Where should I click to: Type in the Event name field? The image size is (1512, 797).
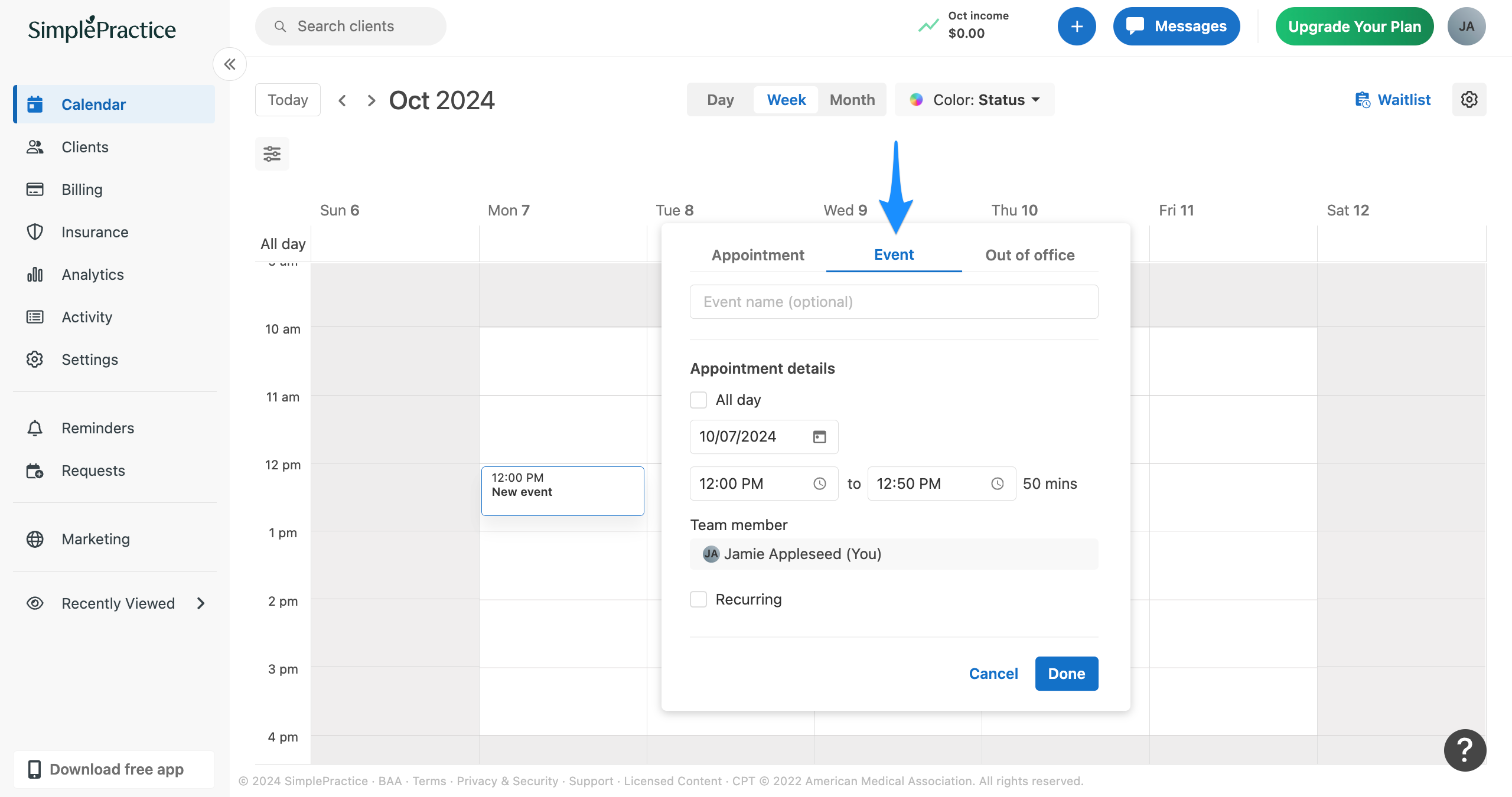(x=893, y=301)
